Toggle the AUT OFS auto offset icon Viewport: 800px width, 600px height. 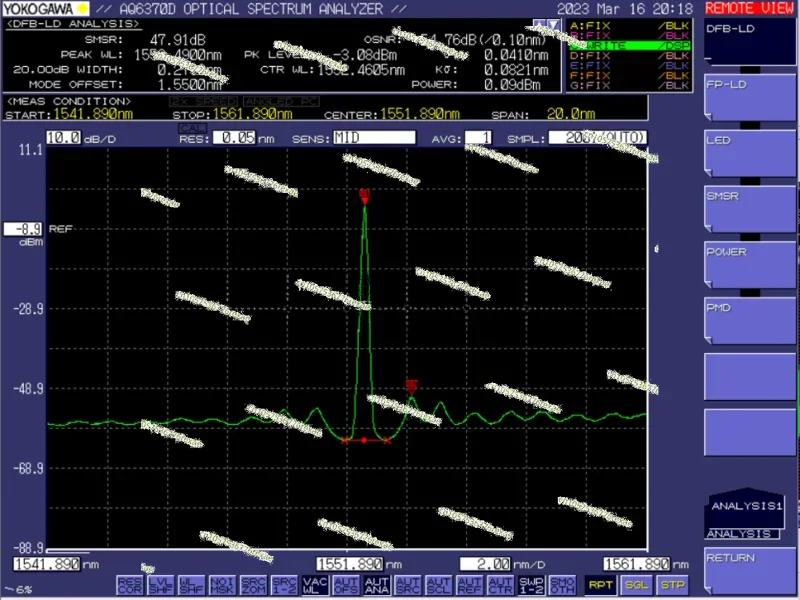pos(346,585)
